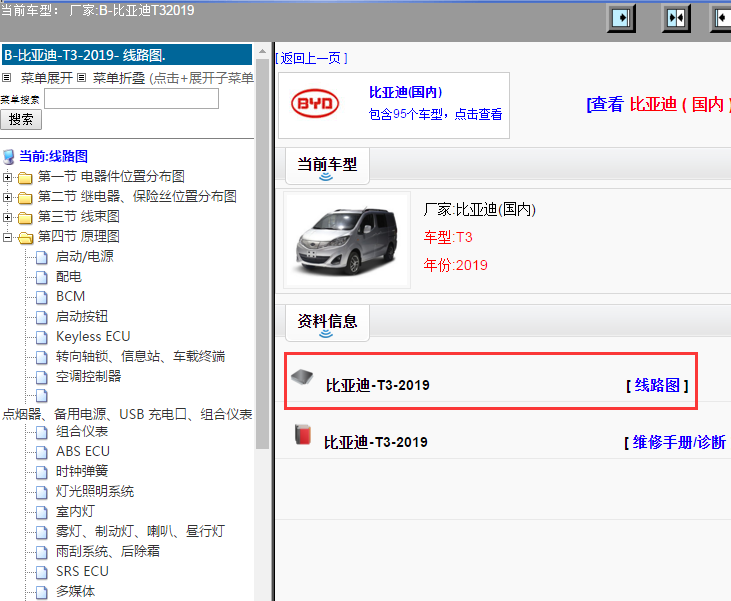731x601 pixels.
Task: Expand the 第一节 电器件位置分布图 node
Action: tap(7, 177)
